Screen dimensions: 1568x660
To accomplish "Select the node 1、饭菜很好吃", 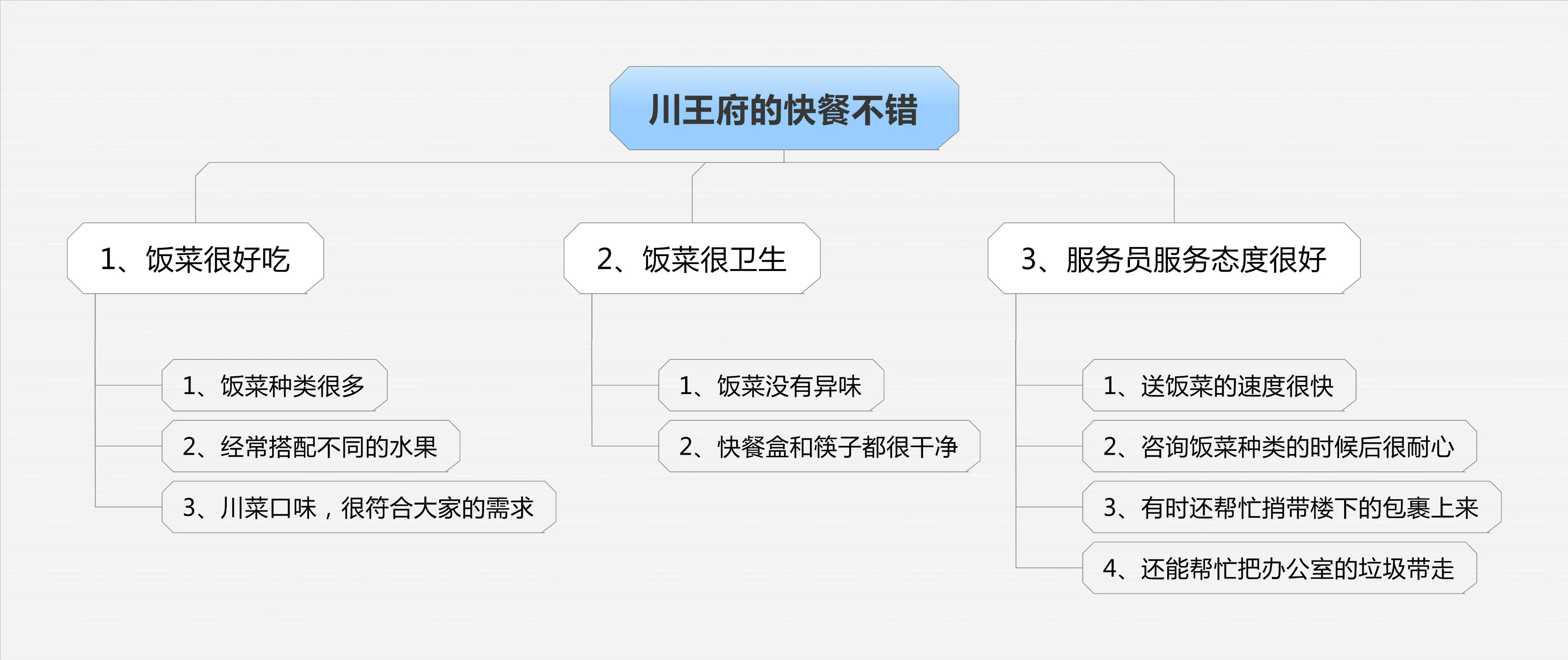I will [195, 258].
